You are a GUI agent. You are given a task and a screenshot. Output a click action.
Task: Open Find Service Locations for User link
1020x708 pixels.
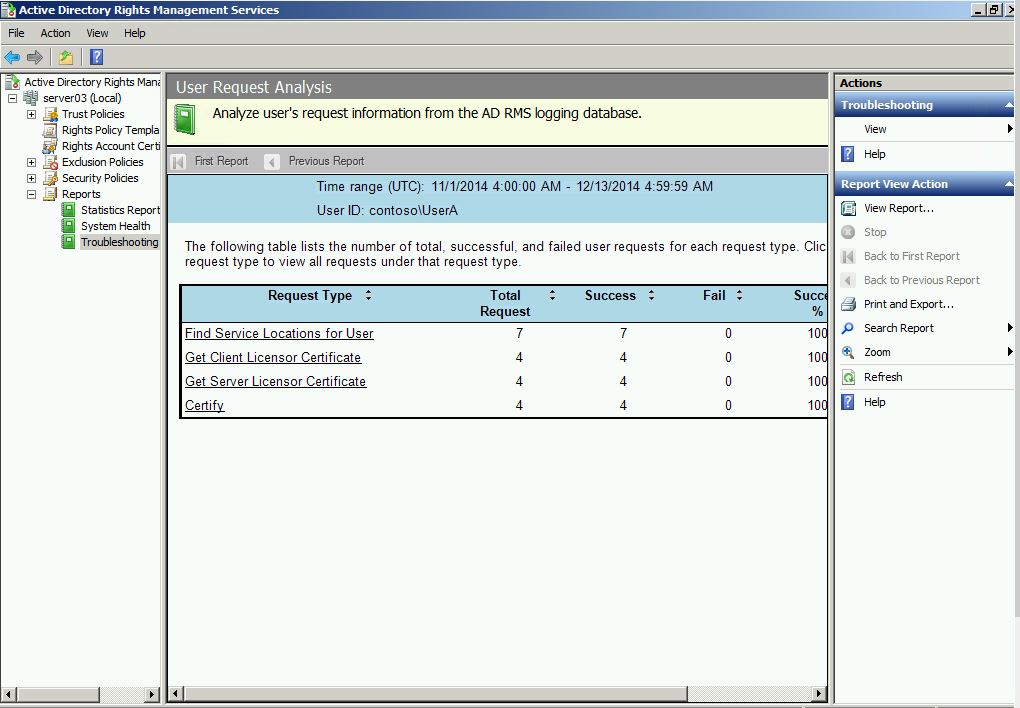point(279,333)
